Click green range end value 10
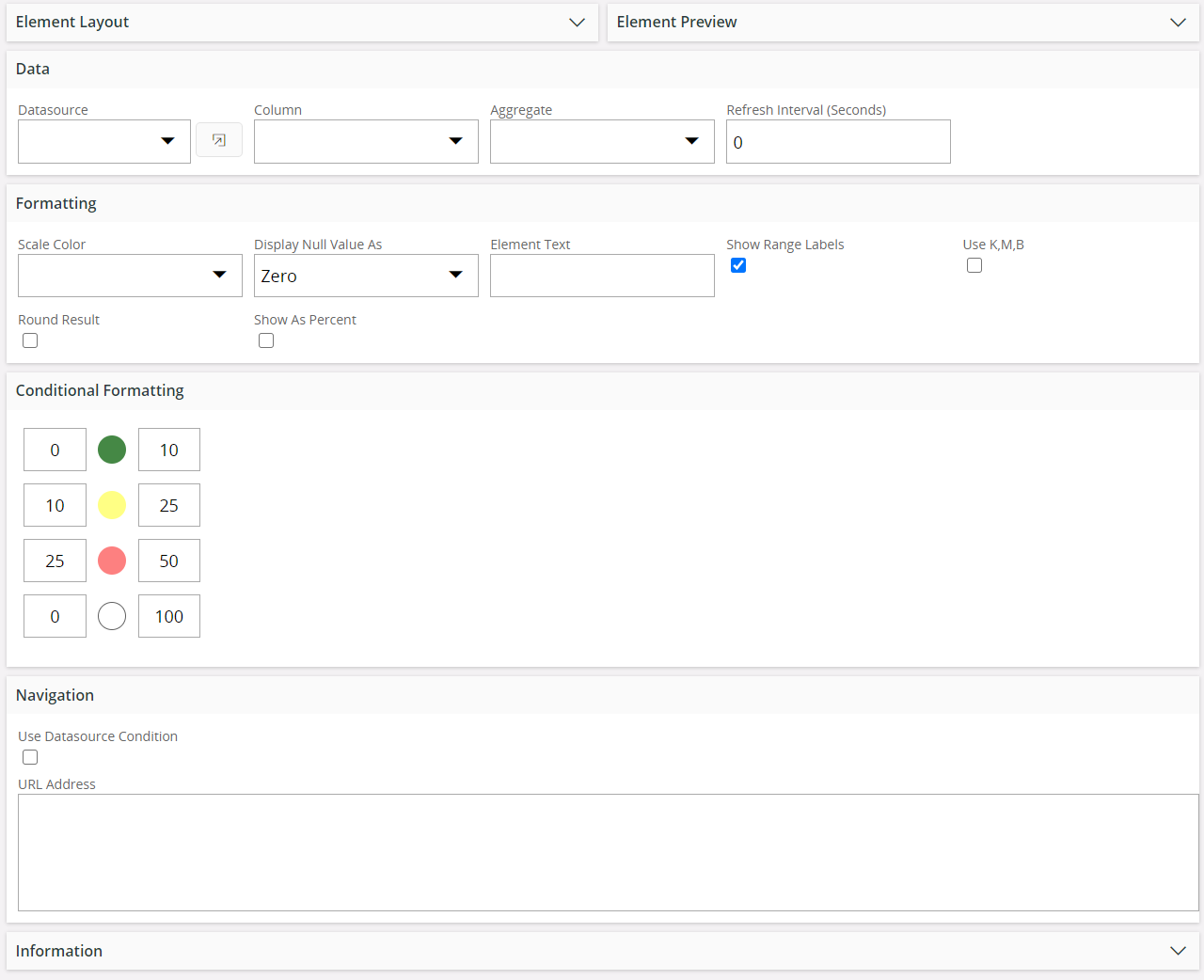Image resolution: width=1204 pixels, height=980 pixels. (169, 450)
